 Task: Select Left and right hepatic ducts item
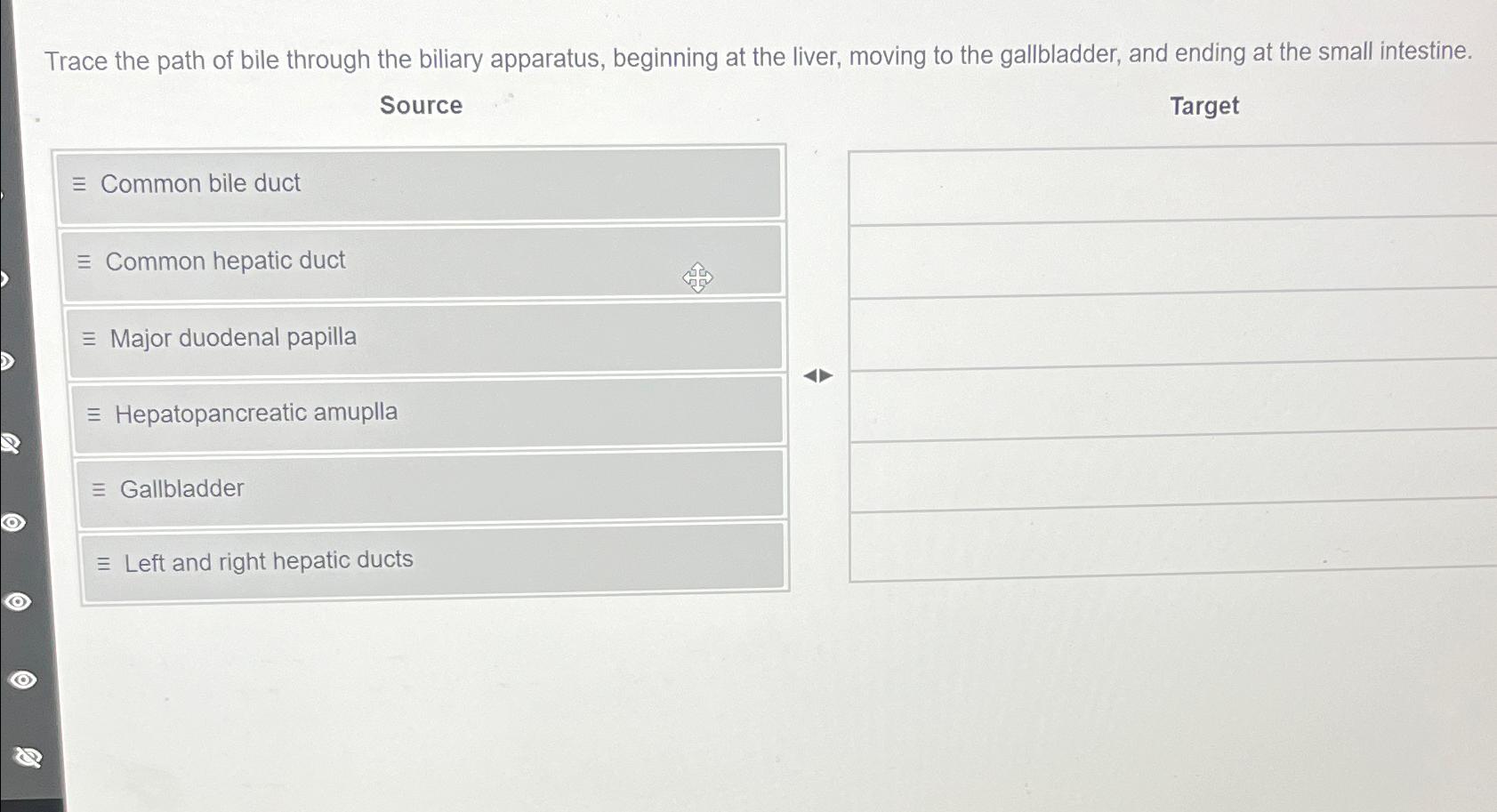434,560
